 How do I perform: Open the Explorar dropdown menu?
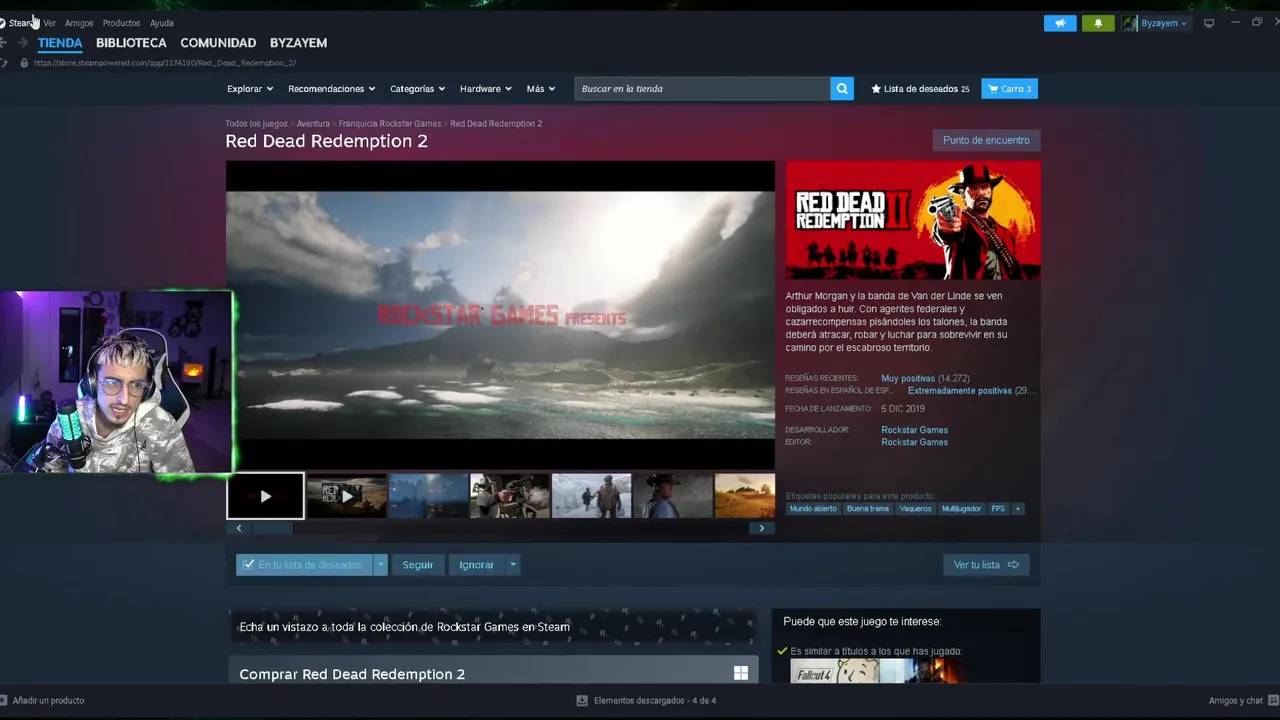point(250,89)
